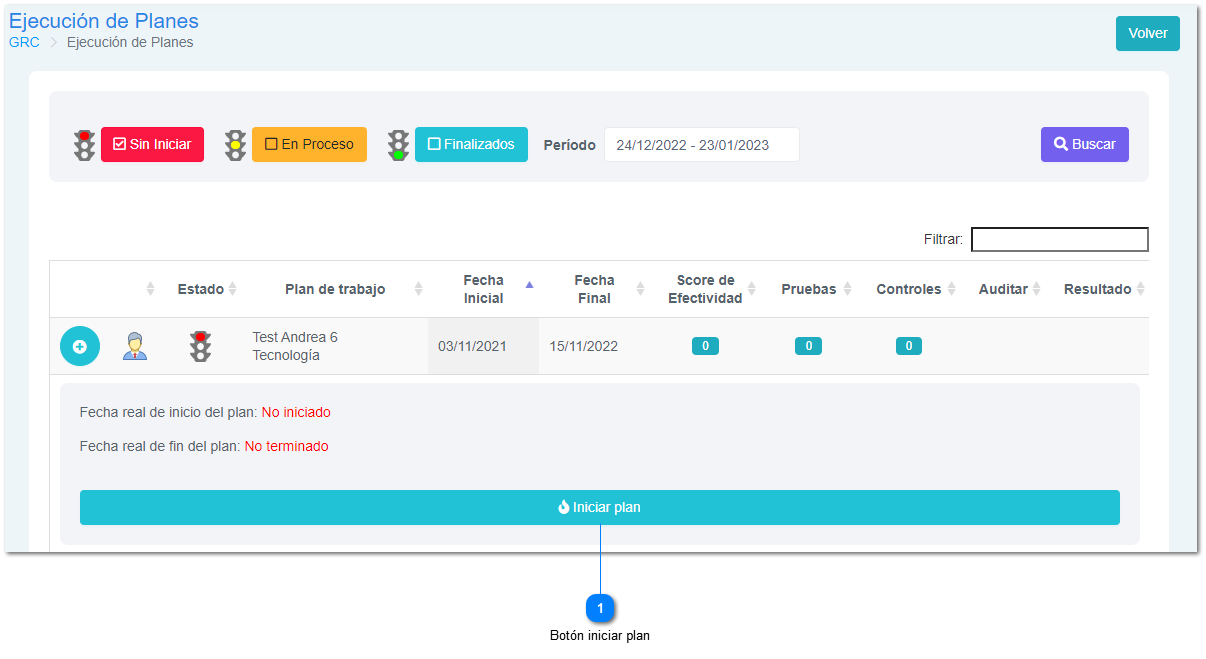Click the Volver button

[x=1148, y=33]
